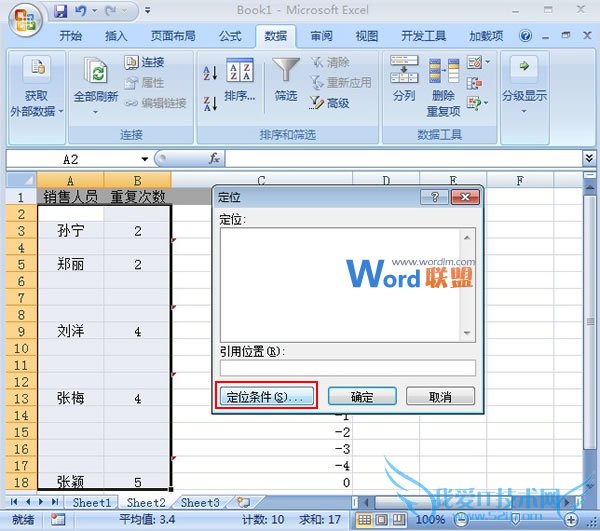The image size is (600, 531).
Task: Open 高级 advanced filter
Action: pyautogui.click(x=329, y=103)
